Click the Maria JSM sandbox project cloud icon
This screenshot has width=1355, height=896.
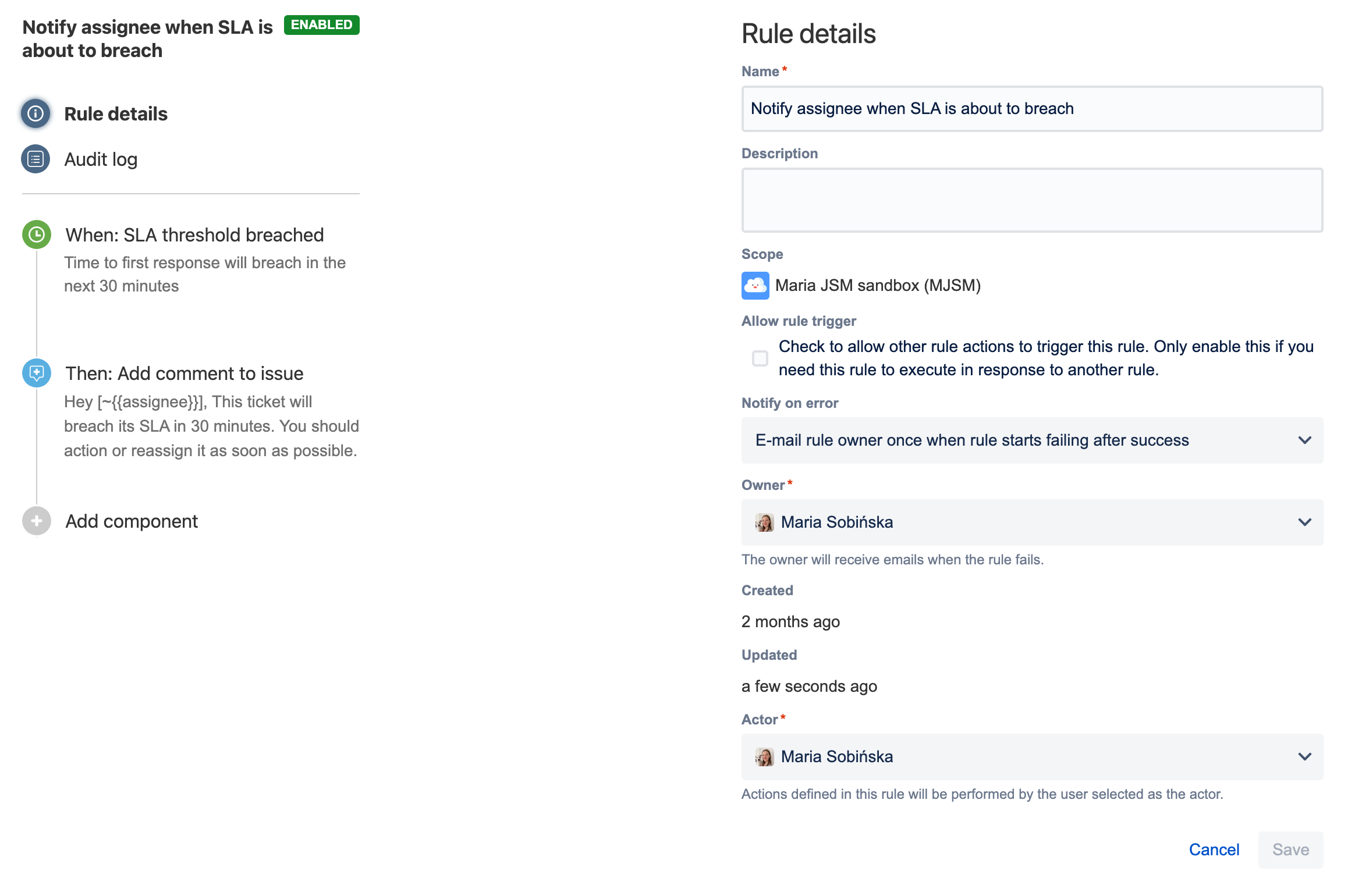click(755, 286)
